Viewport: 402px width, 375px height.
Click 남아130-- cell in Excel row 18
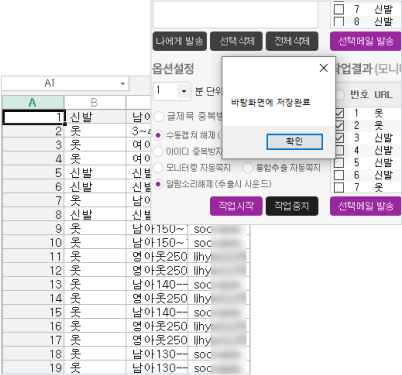click(157, 354)
